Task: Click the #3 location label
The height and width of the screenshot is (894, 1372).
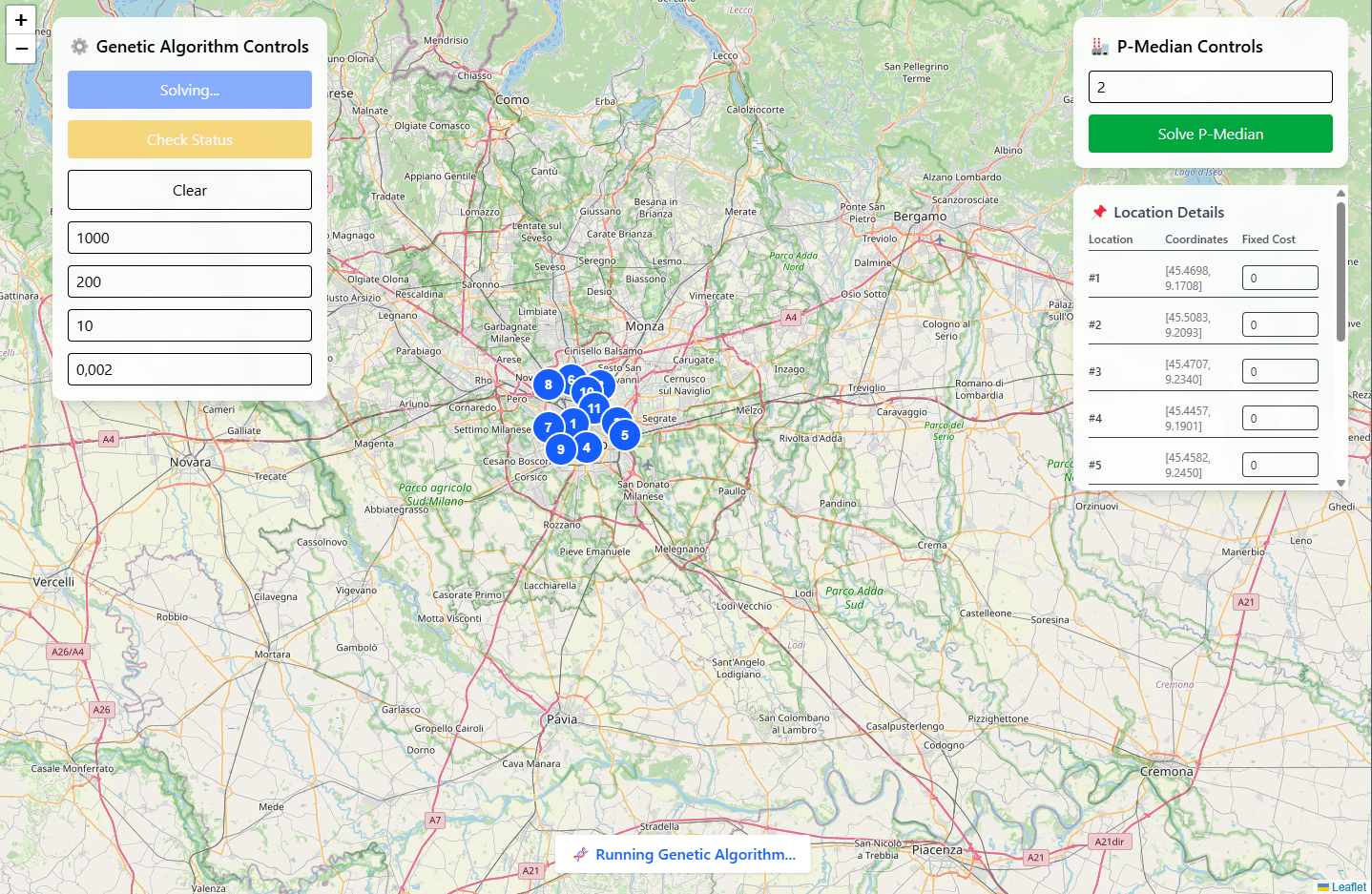Action: click(1094, 371)
